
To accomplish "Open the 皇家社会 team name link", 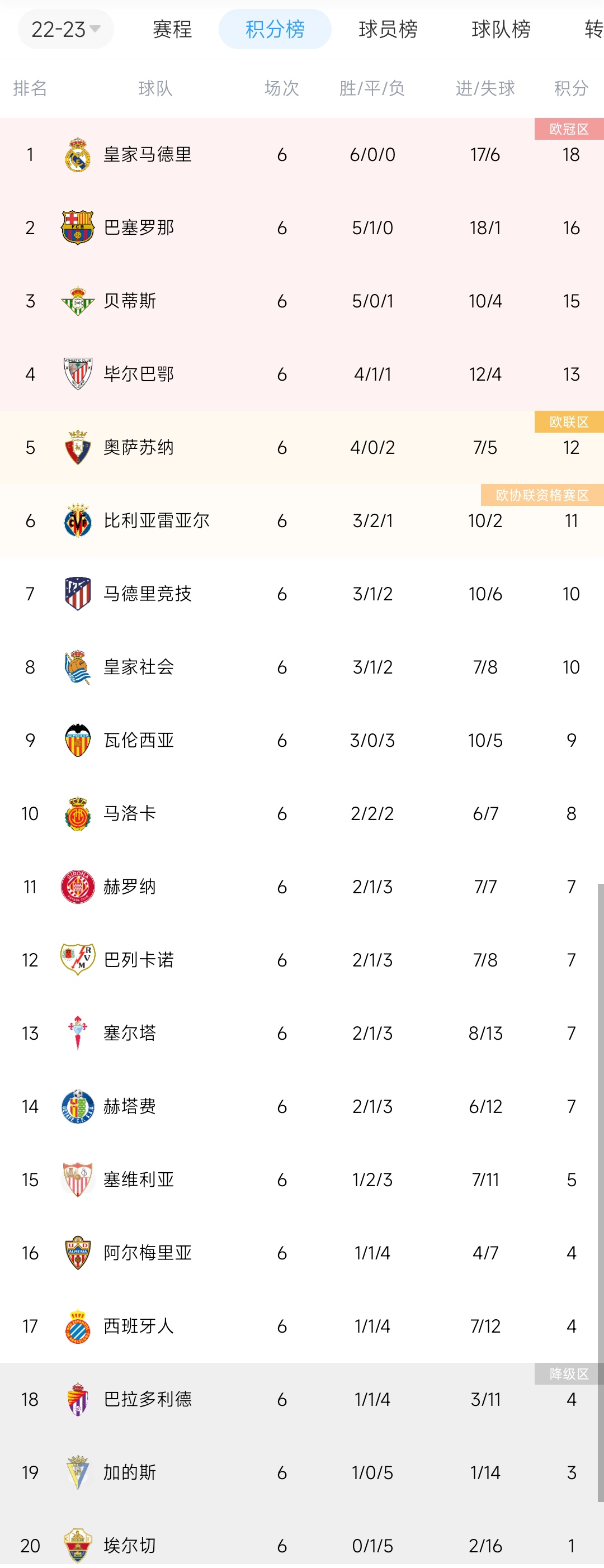I will [139, 667].
